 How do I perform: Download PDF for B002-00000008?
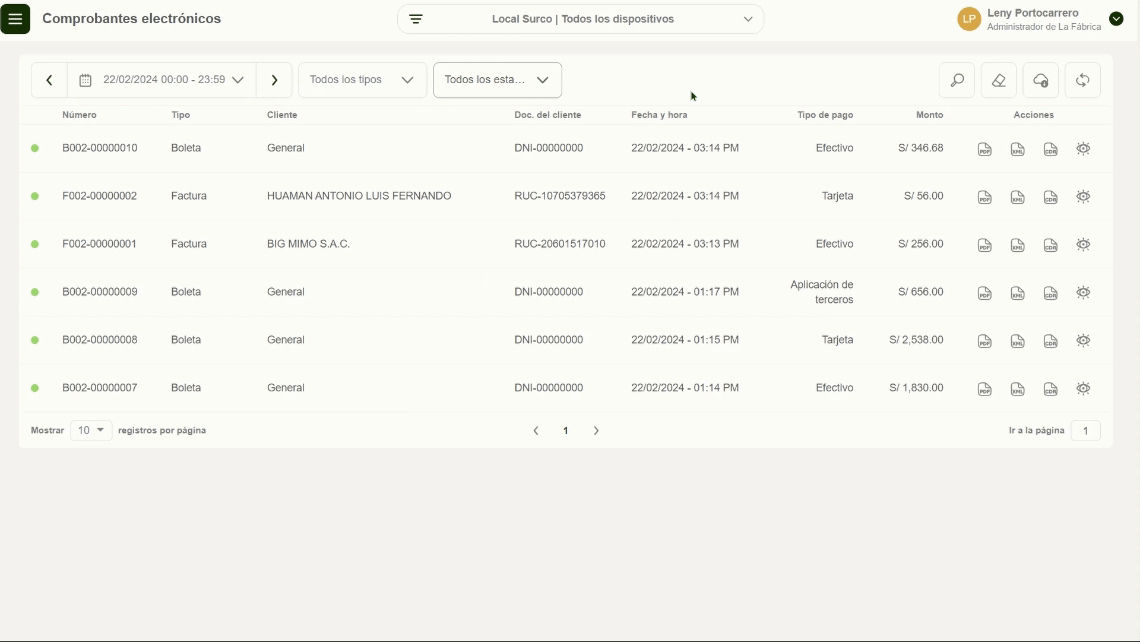(984, 341)
